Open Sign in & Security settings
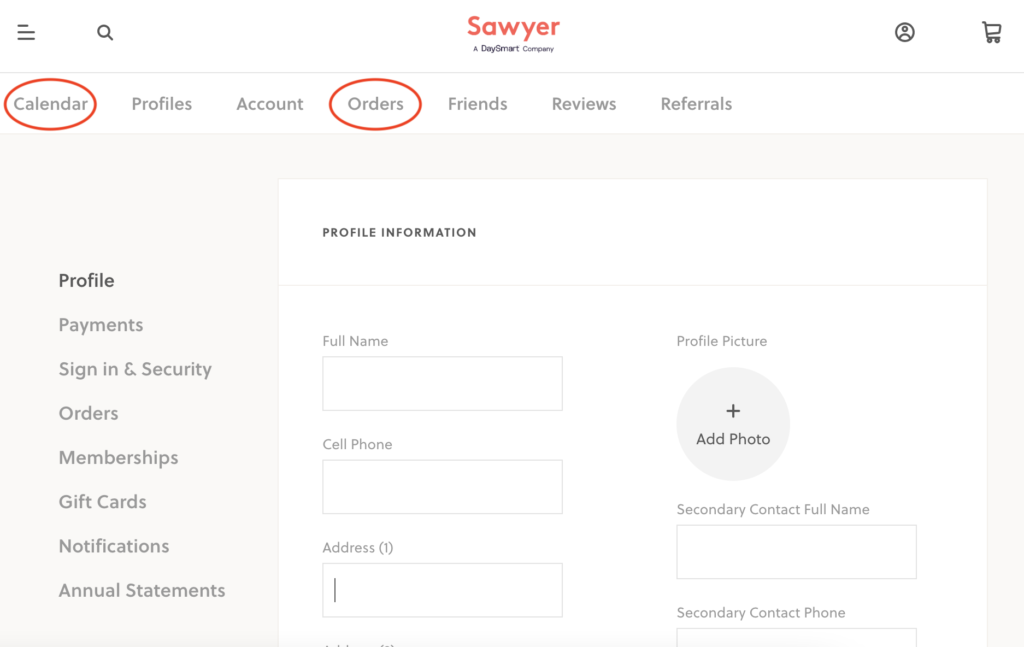The width and height of the screenshot is (1024, 647). point(135,369)
